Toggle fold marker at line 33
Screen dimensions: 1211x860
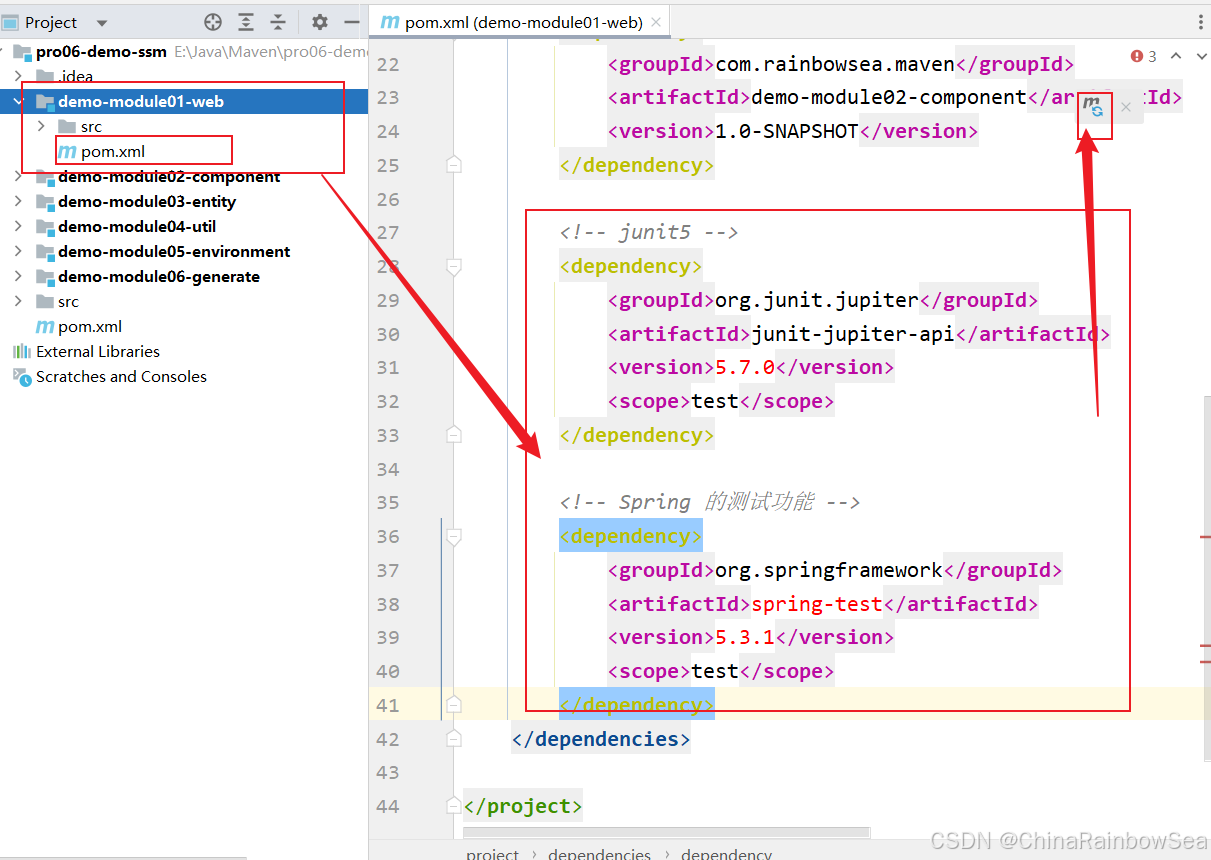[x=454, y=435]
